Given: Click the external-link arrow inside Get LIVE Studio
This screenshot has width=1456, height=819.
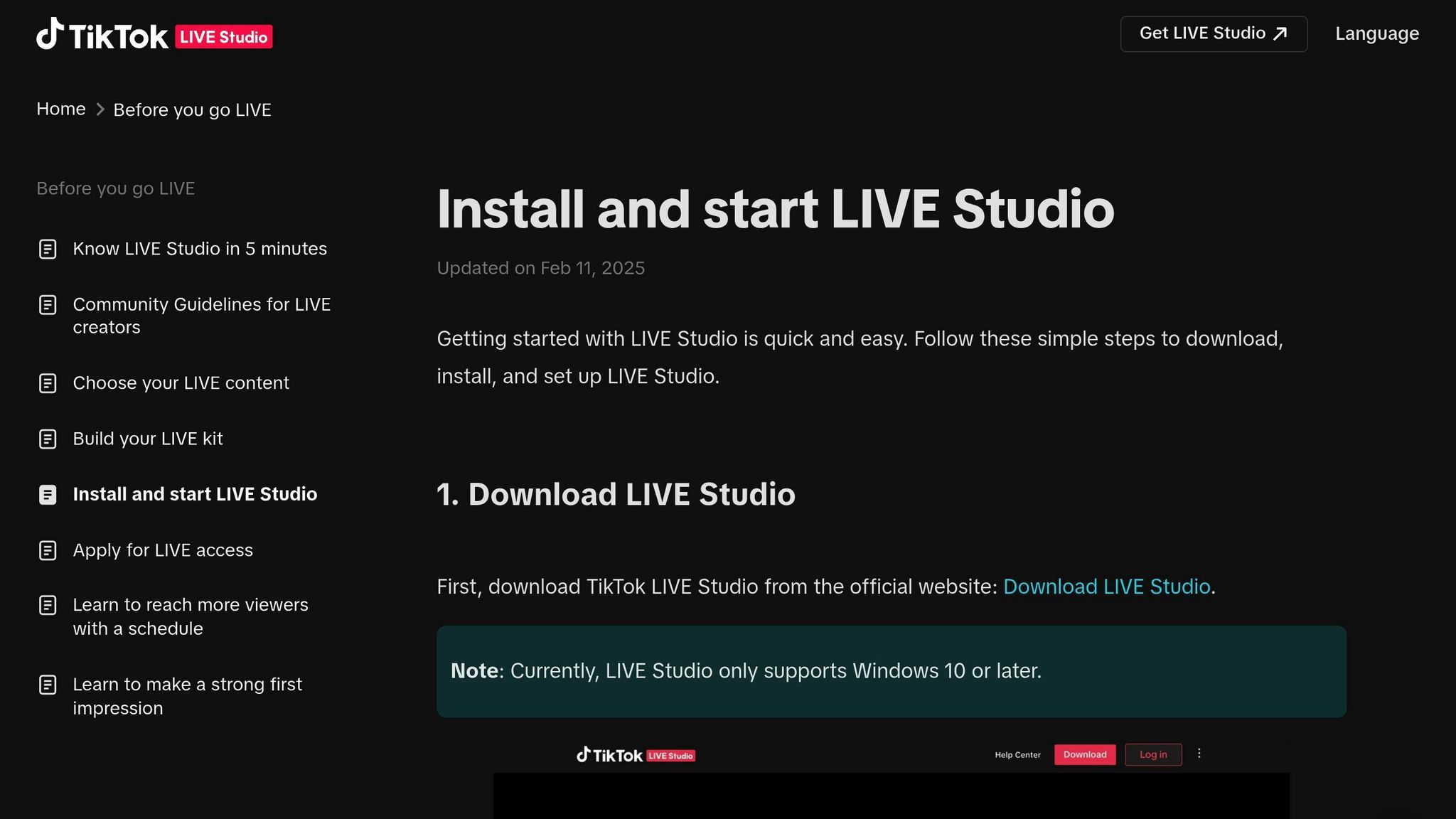Looking at the screenshot, I should pos(1279,32).
